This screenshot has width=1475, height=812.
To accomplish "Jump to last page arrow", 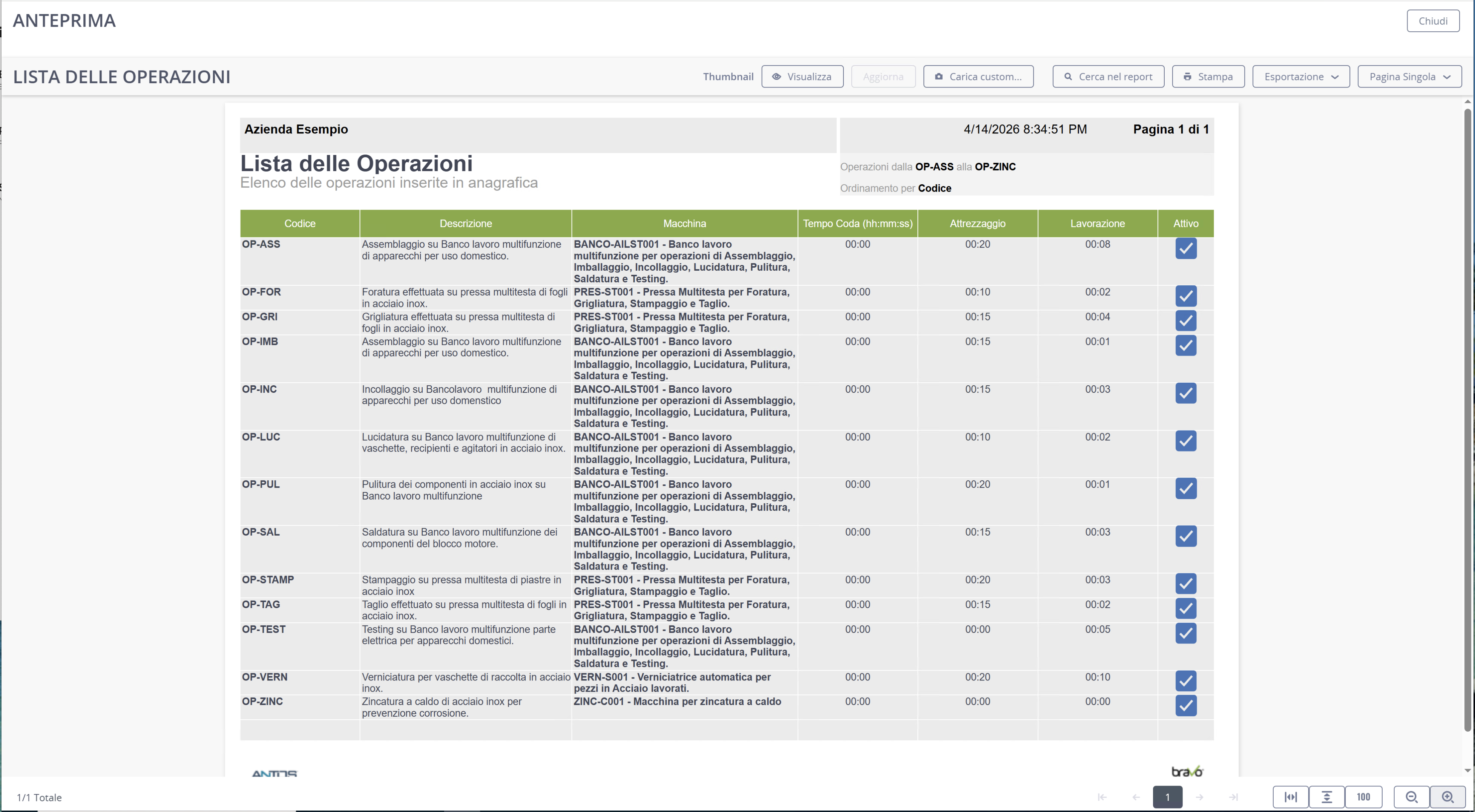I will 1233,797.
